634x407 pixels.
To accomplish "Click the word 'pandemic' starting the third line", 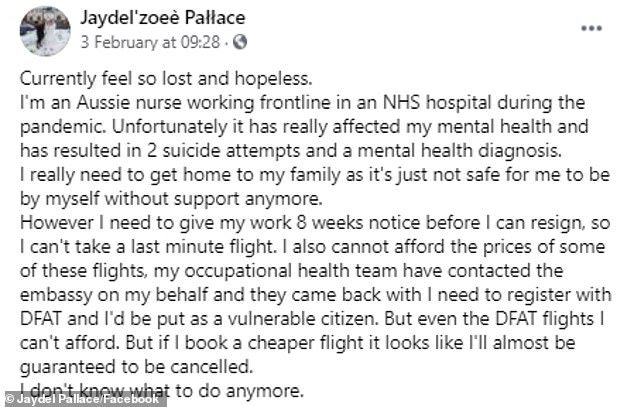I will 63,128.
